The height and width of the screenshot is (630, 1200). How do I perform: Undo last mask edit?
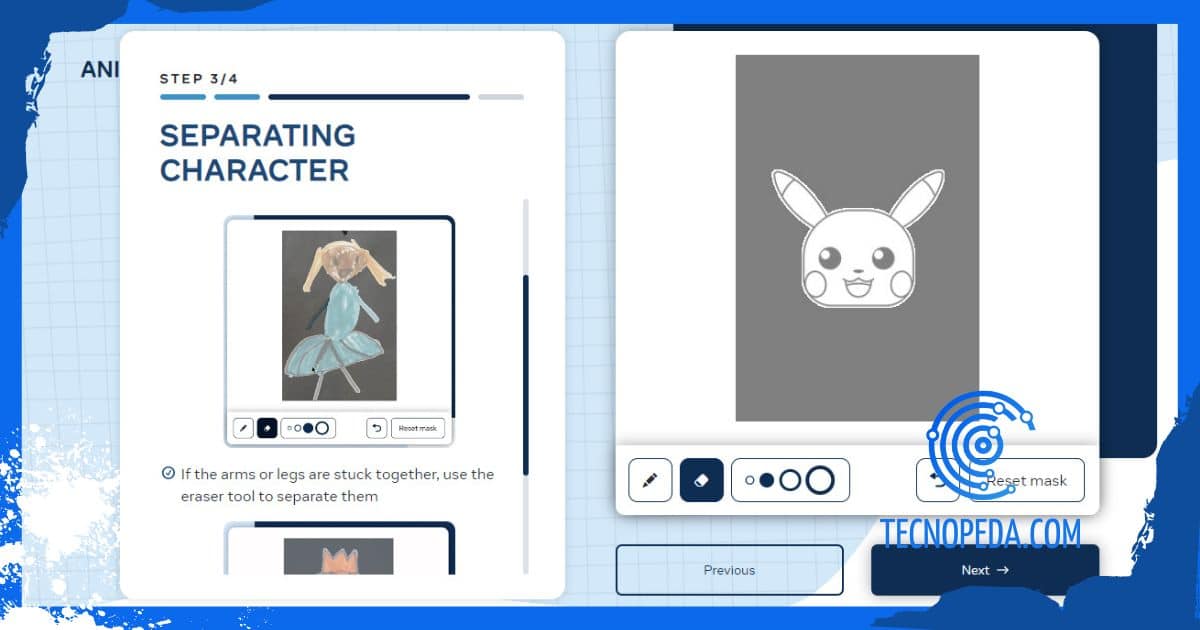click(x=937, y=480)
